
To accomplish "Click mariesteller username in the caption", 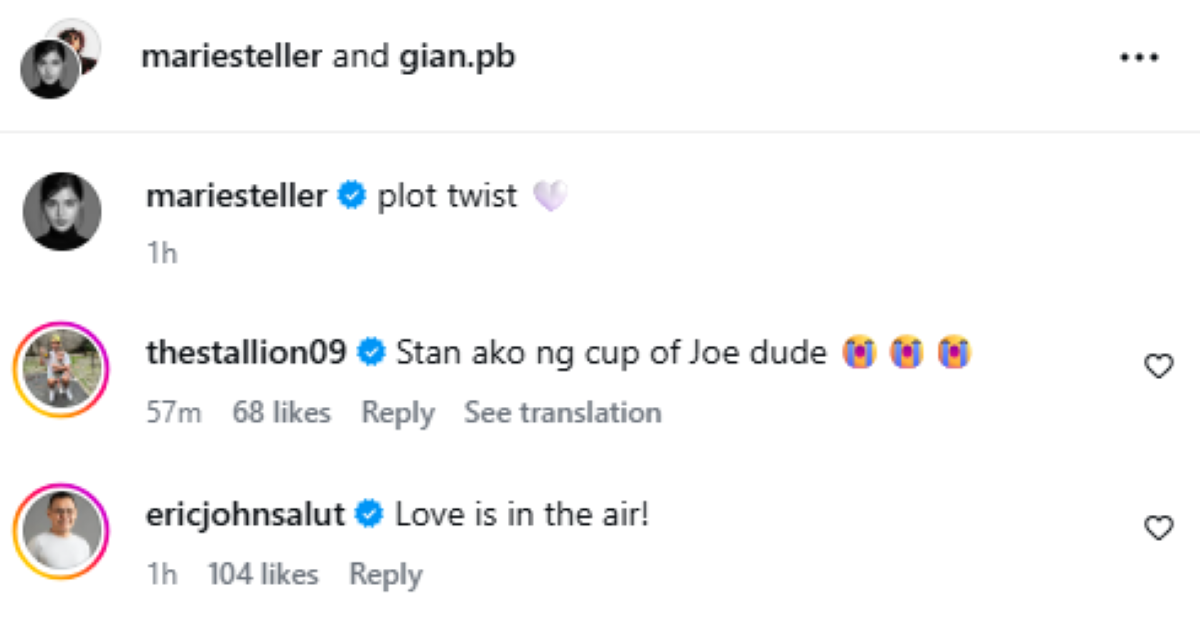I will [236, 196].
